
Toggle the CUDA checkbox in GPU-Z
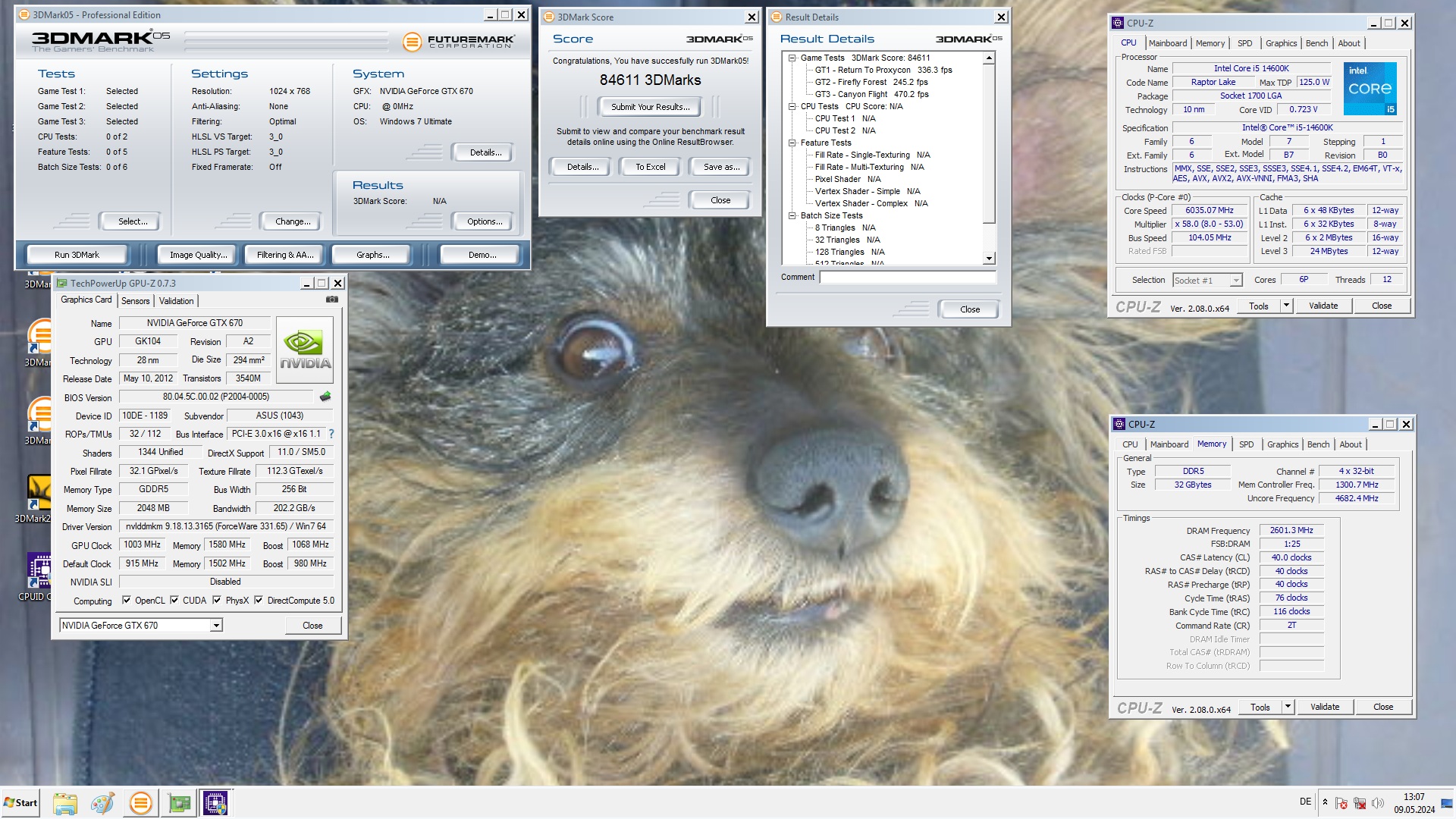pyautogui.click(x=174, y=600)
